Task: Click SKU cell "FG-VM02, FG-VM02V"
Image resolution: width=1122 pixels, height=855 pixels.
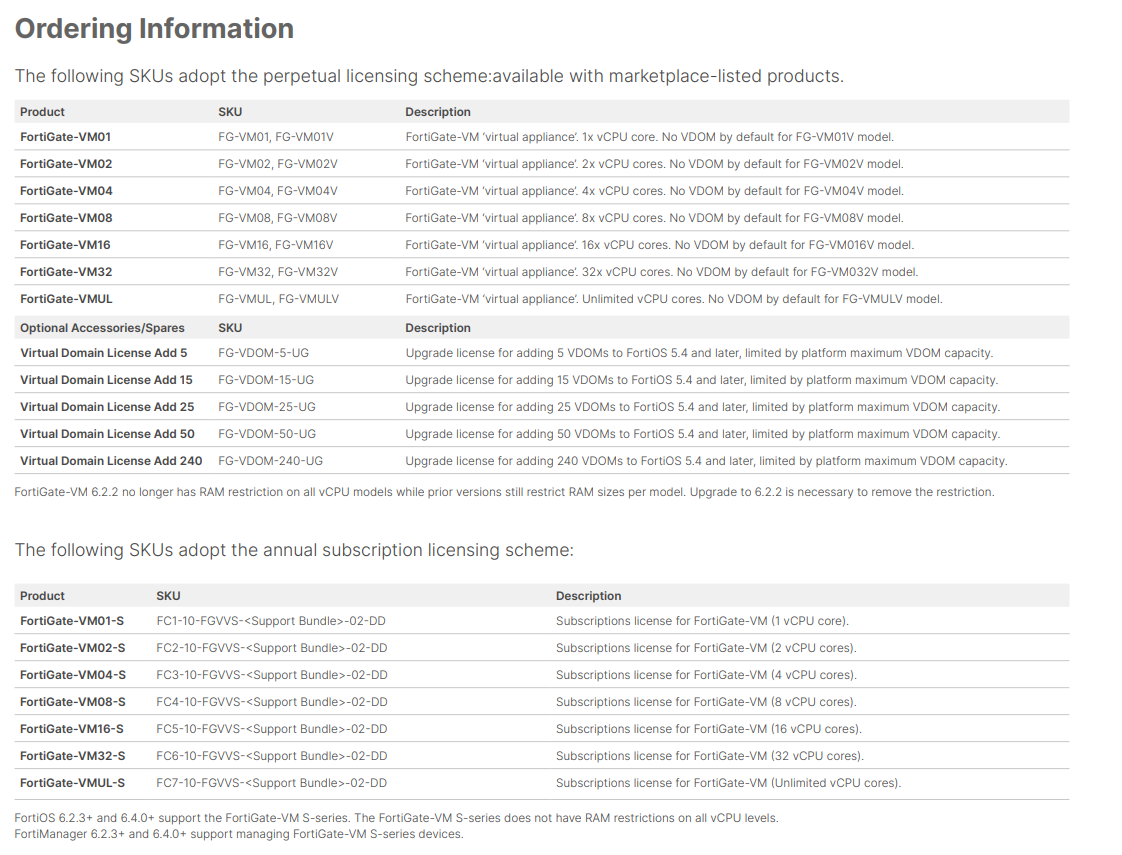Action: (278, 164)
